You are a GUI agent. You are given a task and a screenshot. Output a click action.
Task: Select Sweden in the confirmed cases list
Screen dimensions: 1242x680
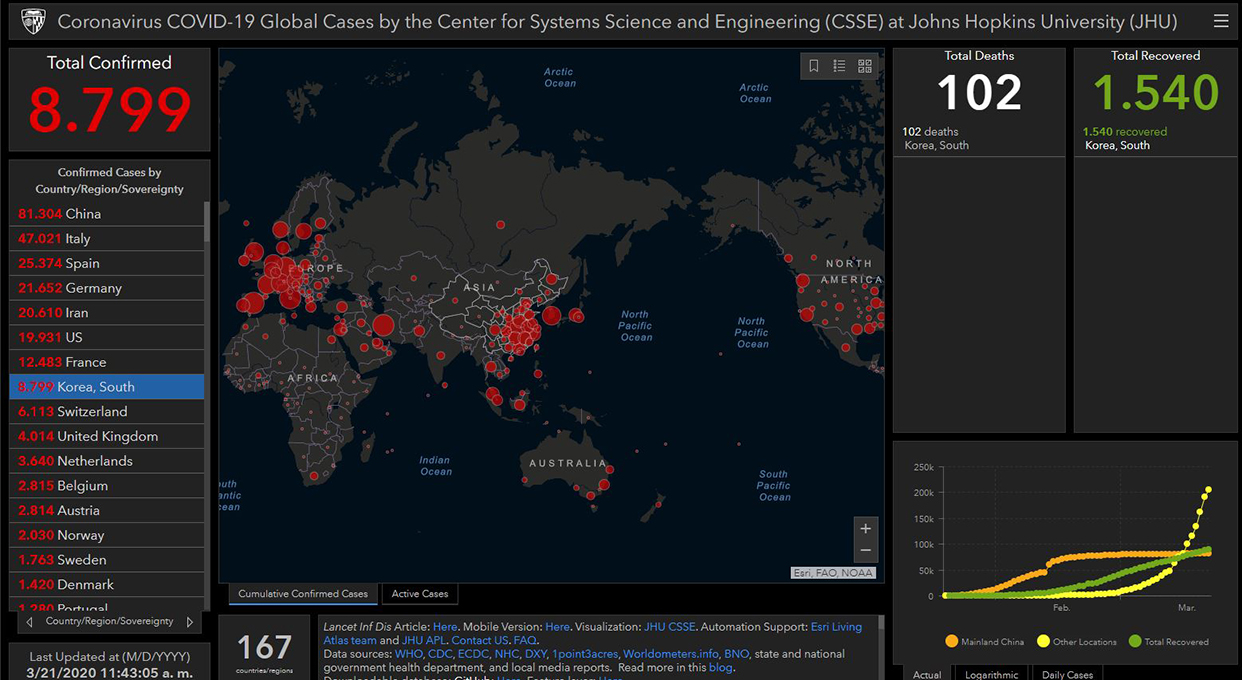pos(107,560)
